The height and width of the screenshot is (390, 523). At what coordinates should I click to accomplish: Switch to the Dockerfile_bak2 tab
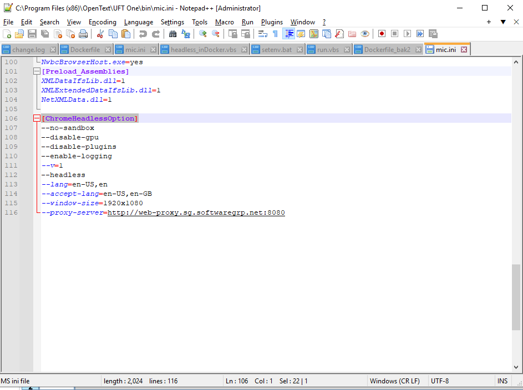(387, 50)
